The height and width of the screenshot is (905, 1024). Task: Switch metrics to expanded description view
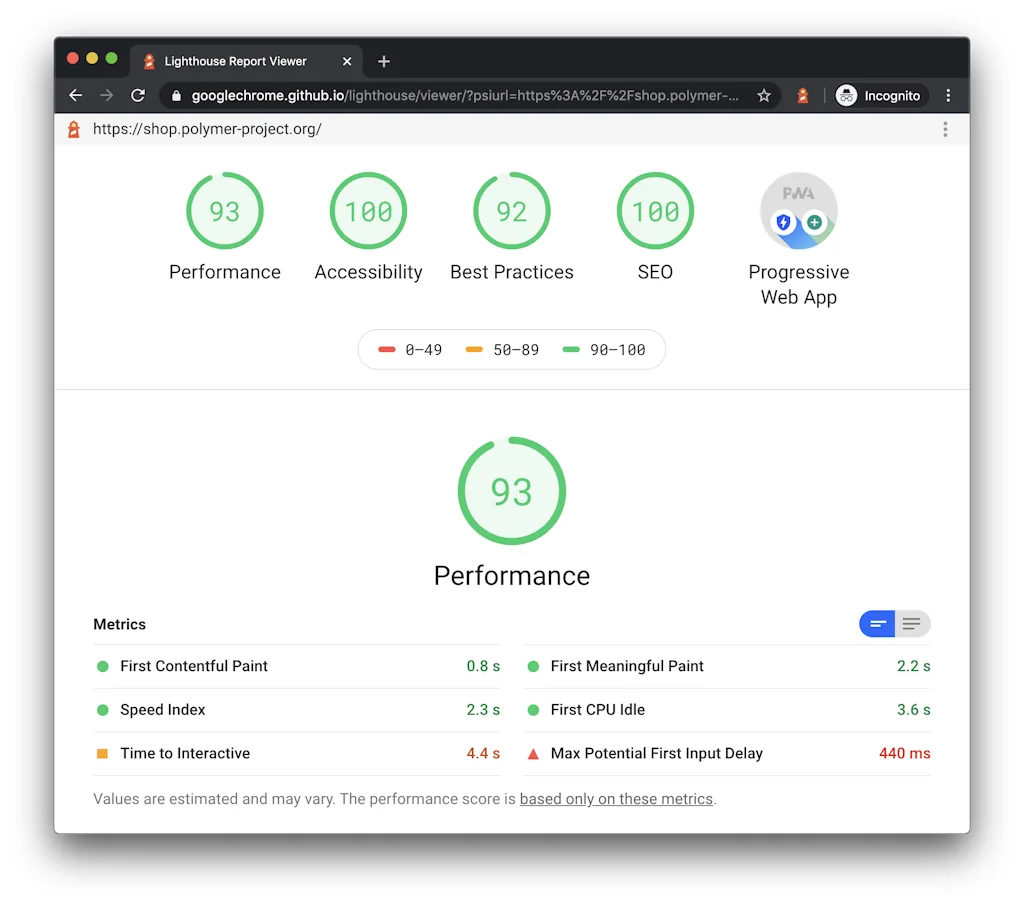click(x=912, y=624)
